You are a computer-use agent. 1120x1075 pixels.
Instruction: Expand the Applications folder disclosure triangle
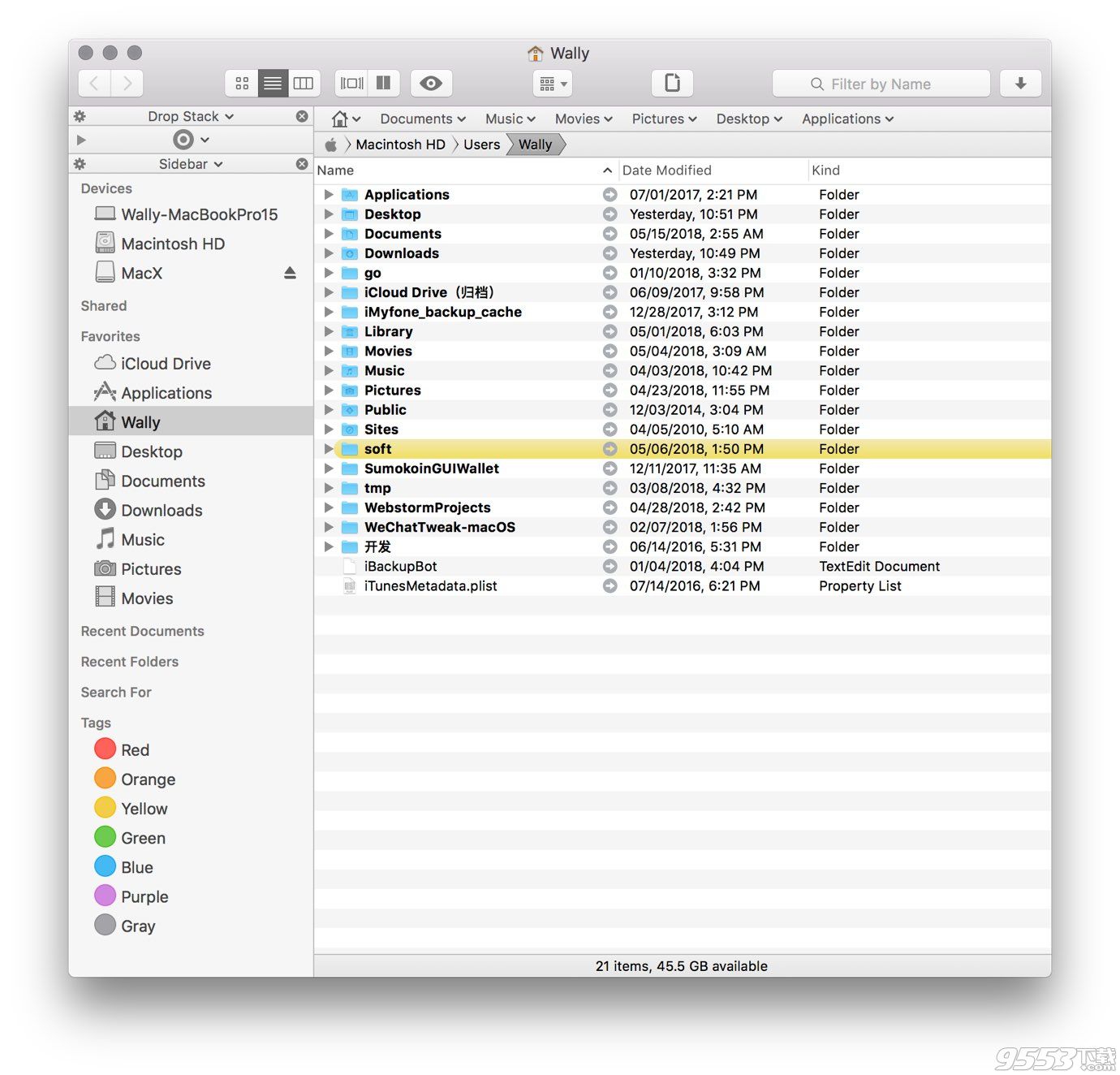329,194
